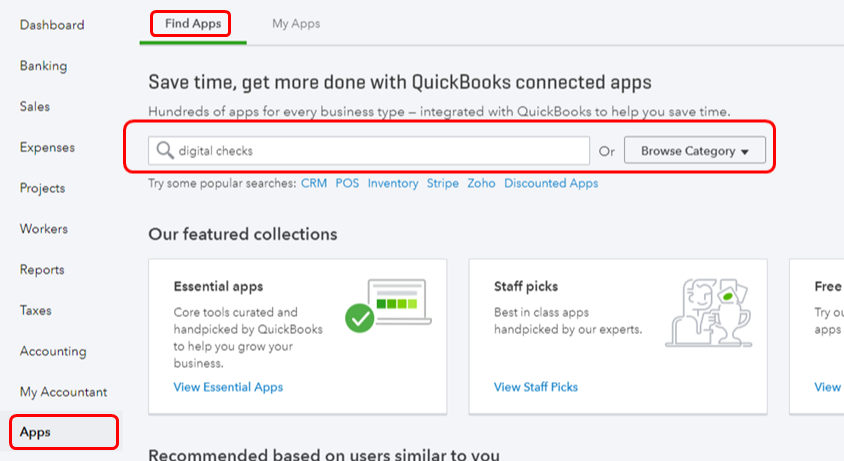Screen dimensions: 844x461
Task: Click the Zoho popular search link
Action: (x=481, y=183)
